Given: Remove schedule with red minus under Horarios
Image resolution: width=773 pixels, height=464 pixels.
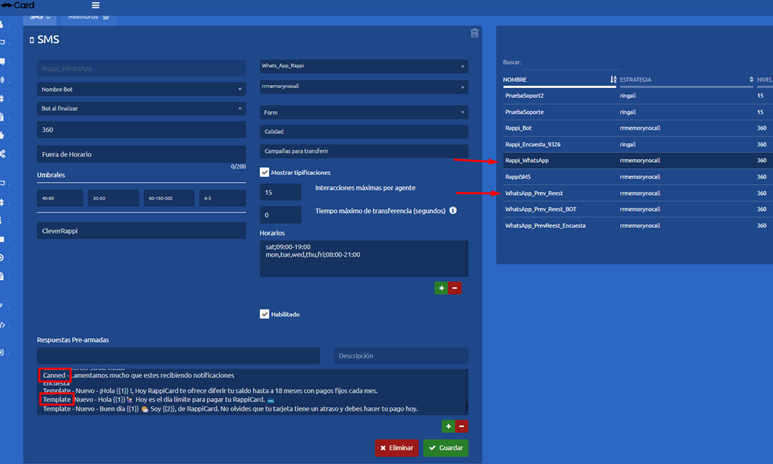Looking at the screenshot, I should pos(455,288).
